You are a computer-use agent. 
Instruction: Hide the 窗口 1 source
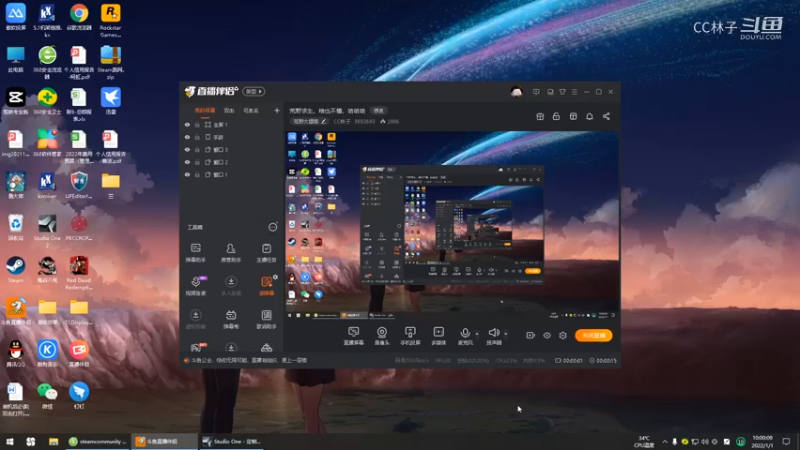(187, 174)
